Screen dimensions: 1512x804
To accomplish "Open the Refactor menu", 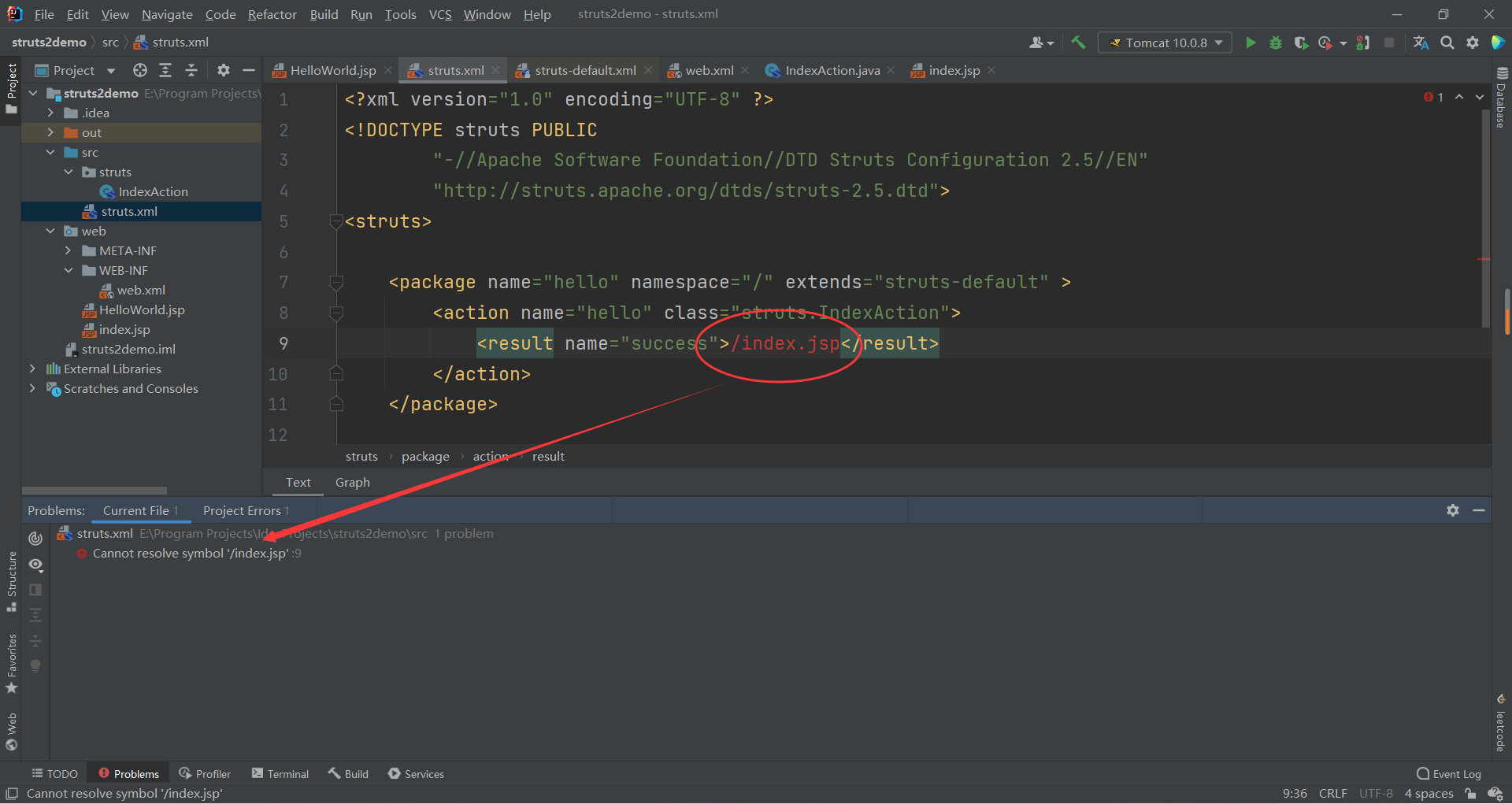I will tap(272, 14).
